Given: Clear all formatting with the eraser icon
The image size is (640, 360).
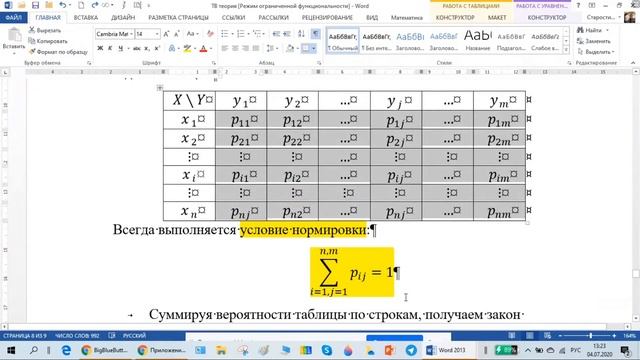Looking at the screenshot, I should click(x=210, y=34).
